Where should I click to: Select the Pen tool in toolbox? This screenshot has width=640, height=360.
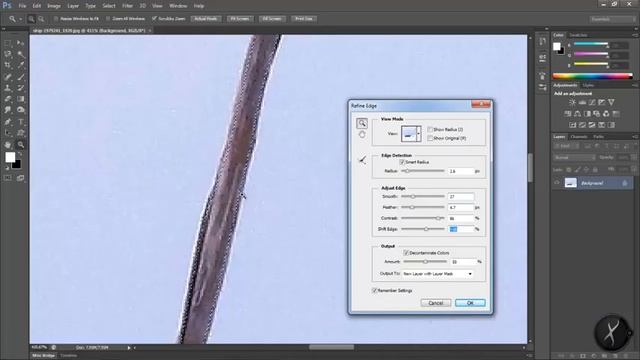(8, 122)
